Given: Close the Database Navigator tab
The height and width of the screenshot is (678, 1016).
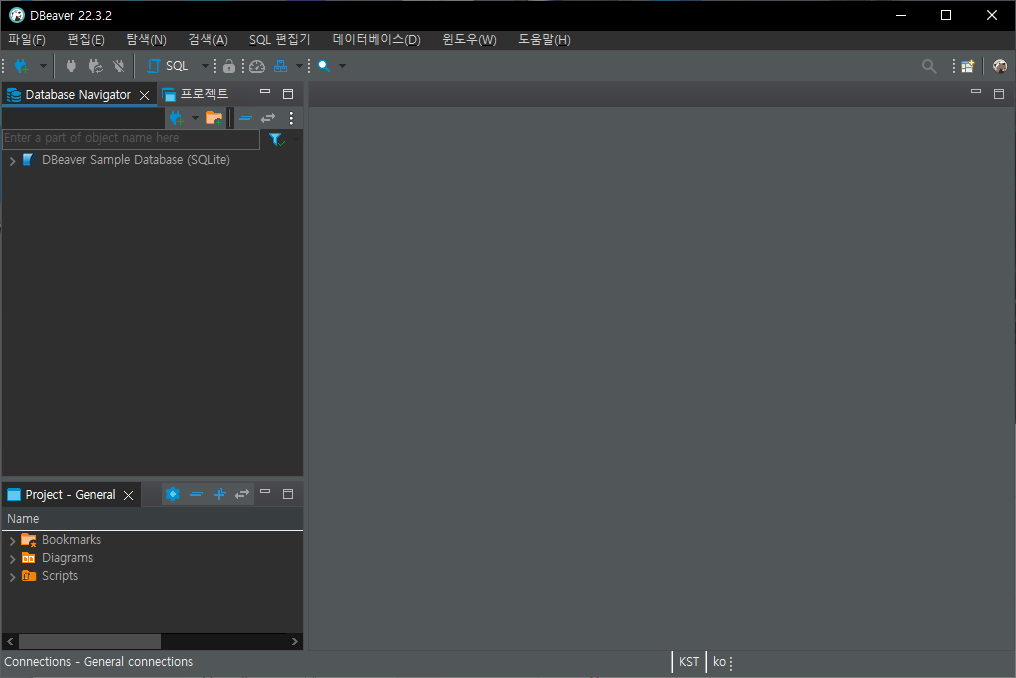Looking at the screenshot, I should [x=144, y=95].
